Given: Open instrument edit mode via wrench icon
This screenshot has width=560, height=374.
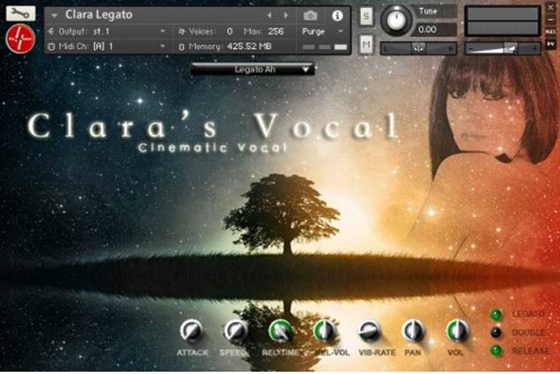Looking at the screenshot, I should tap(20, 13).
